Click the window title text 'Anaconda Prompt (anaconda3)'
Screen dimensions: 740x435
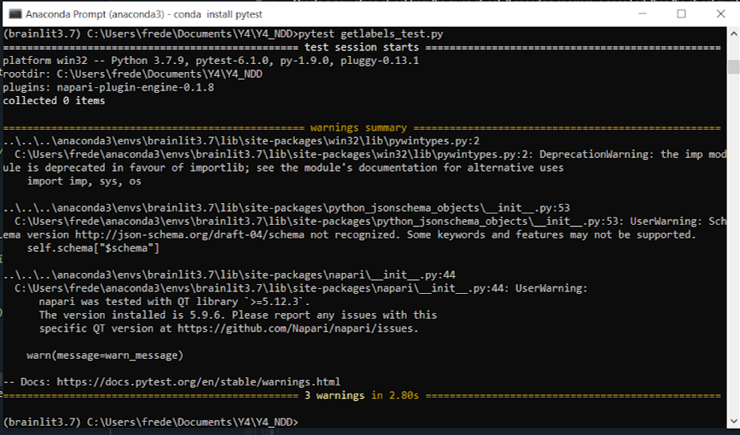pos(94,14)
